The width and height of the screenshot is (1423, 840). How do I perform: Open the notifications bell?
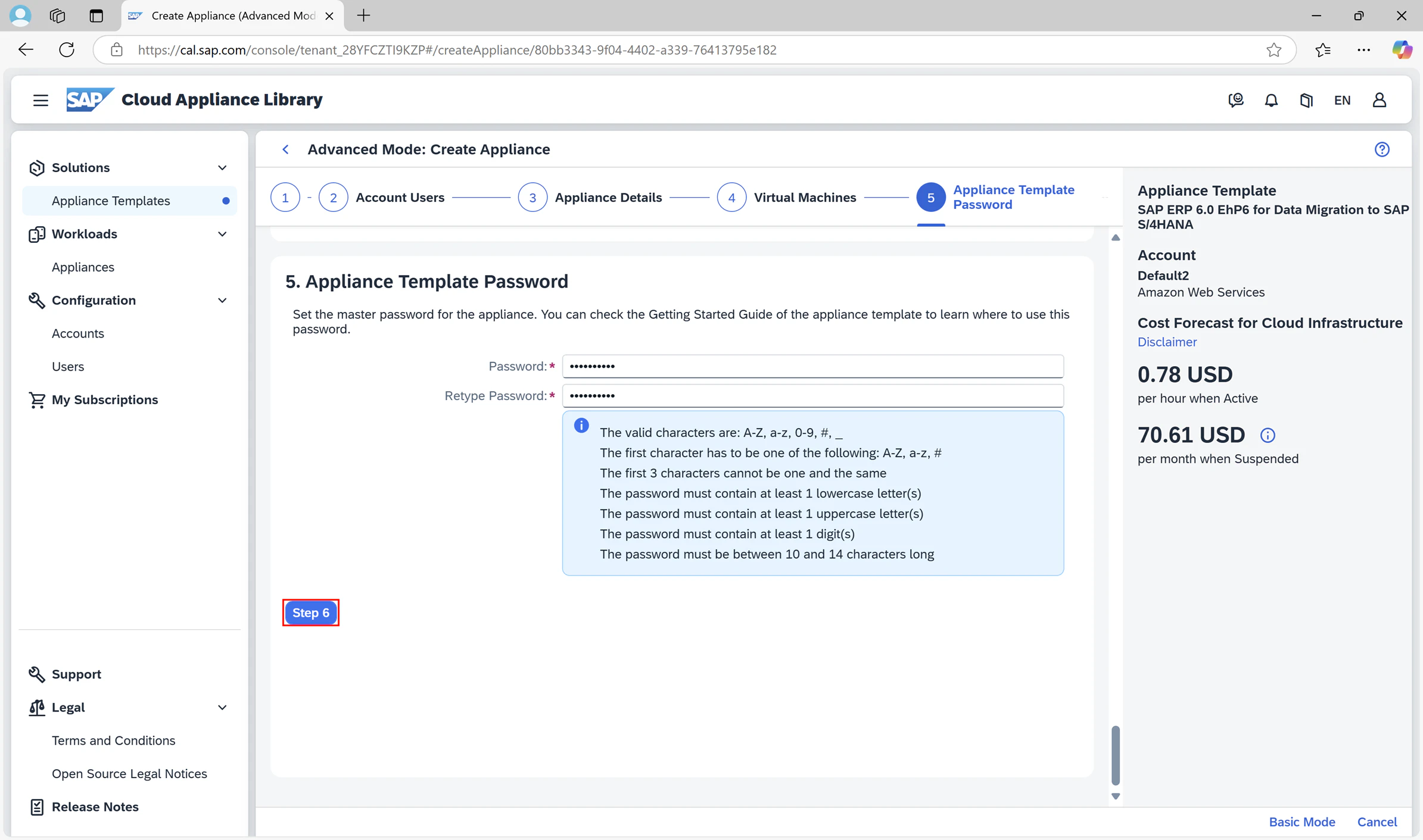tap(1271, 100)
